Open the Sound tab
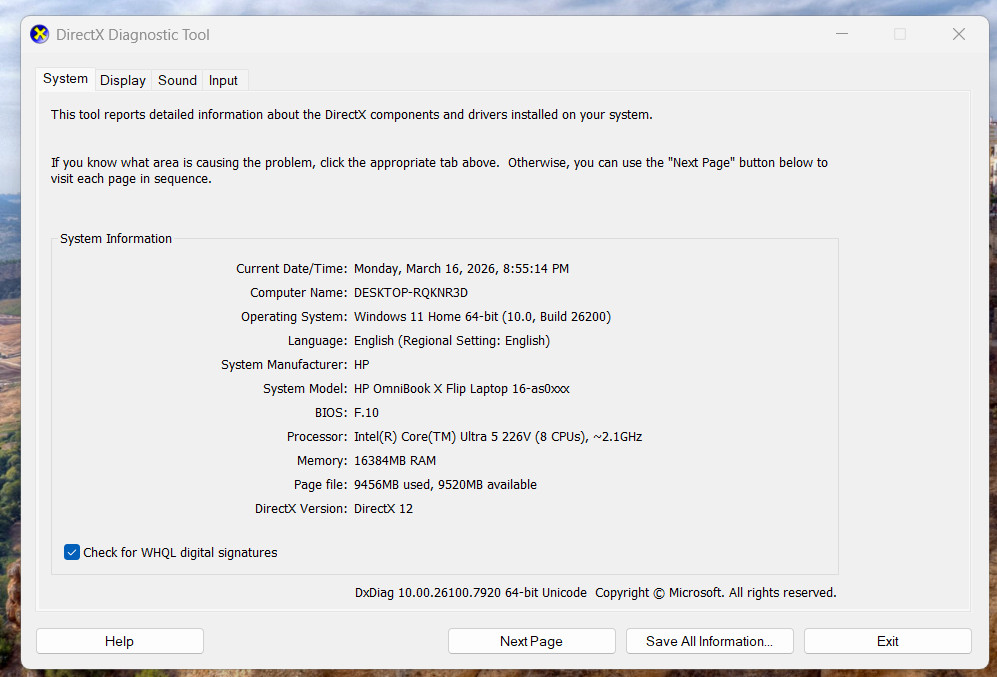This screenshot has height=677, width=997. (177, 81)
